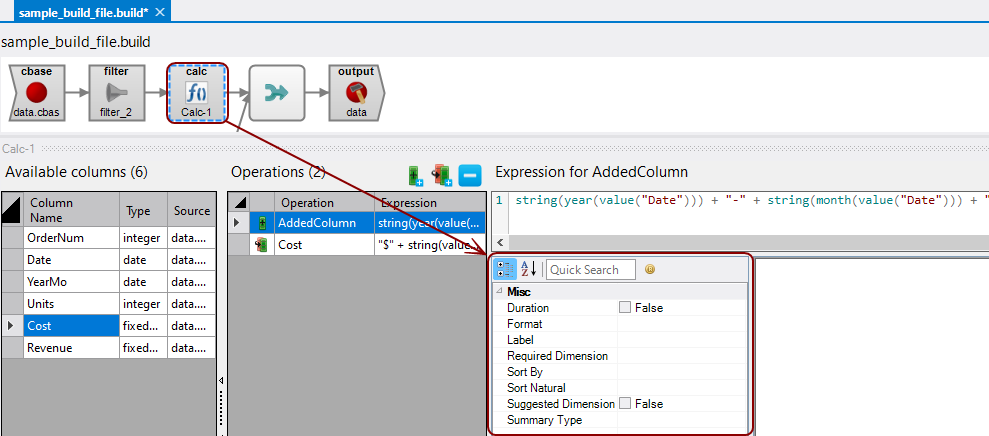Sort properties alphabetically
989x436 pixels.
(530, 269)
